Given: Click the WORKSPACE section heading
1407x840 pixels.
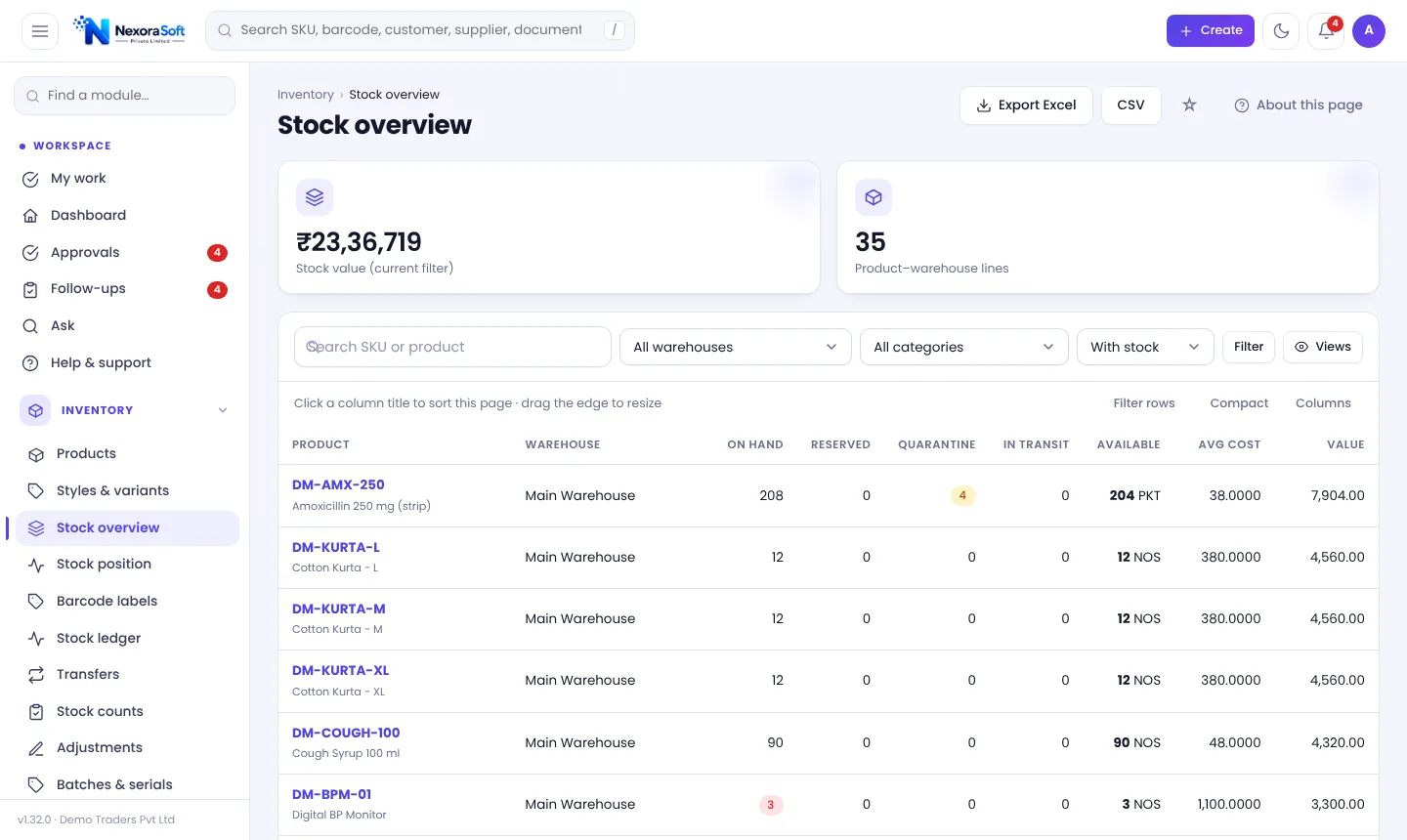Looking at the screenshot, I should pyautogui.click(x=72, y=147).
